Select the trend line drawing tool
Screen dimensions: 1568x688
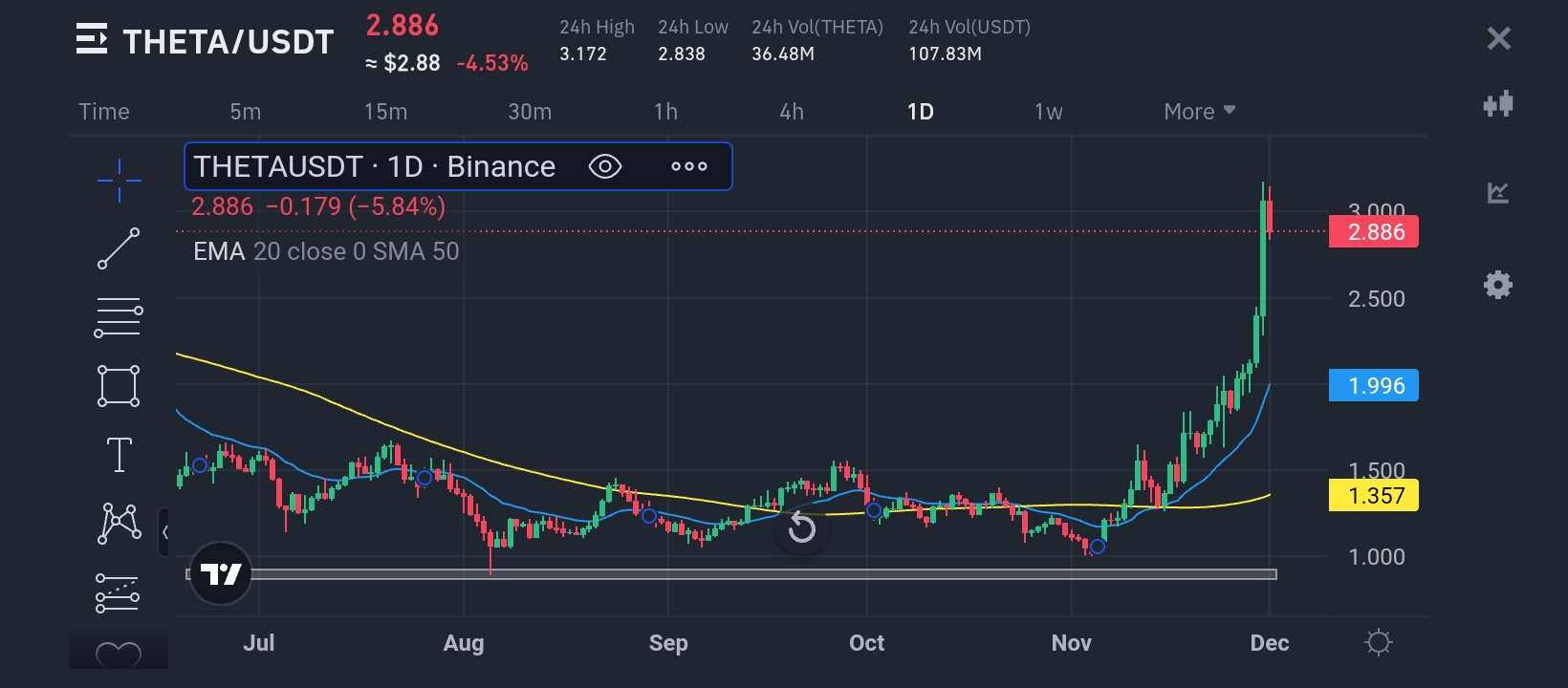point(119,248)
